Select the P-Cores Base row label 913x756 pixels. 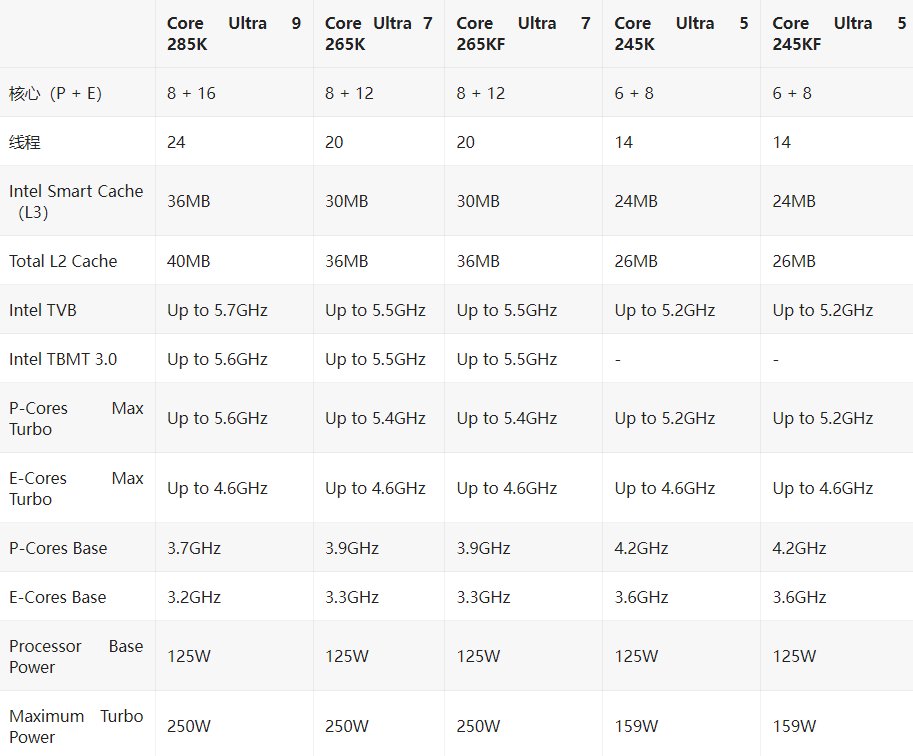pyautogui.click(x=58, y=548)
